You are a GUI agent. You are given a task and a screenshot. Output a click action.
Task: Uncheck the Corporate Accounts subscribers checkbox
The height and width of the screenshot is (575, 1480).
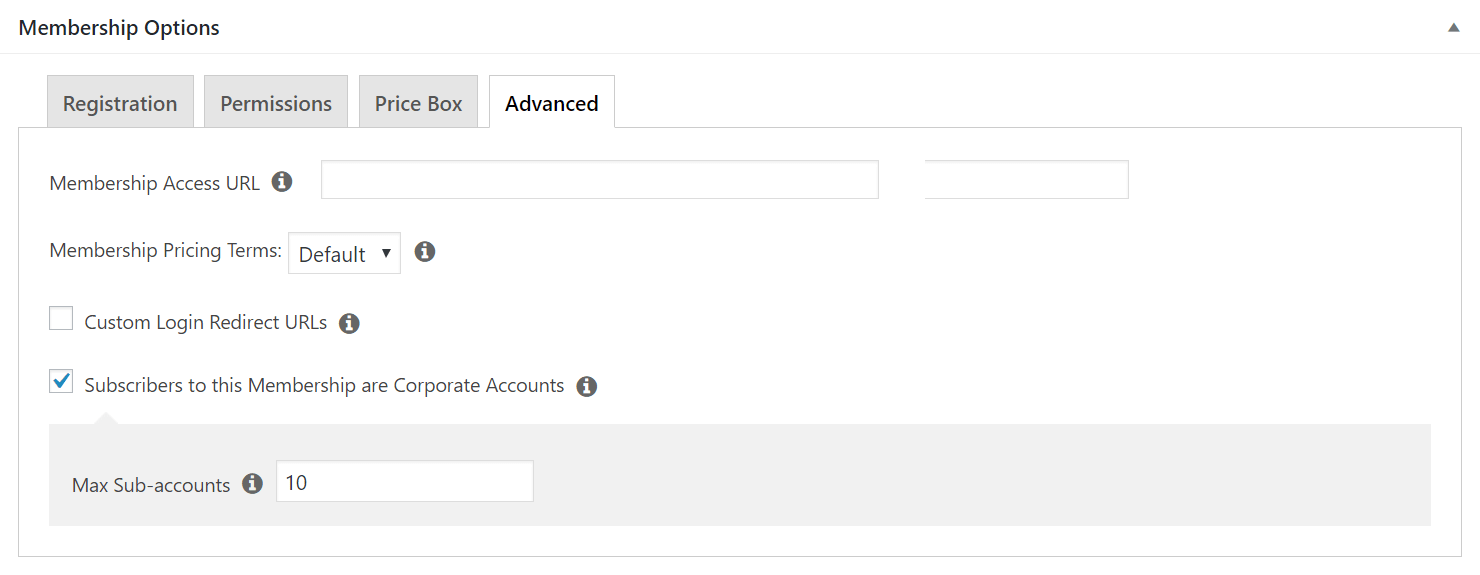61,381
